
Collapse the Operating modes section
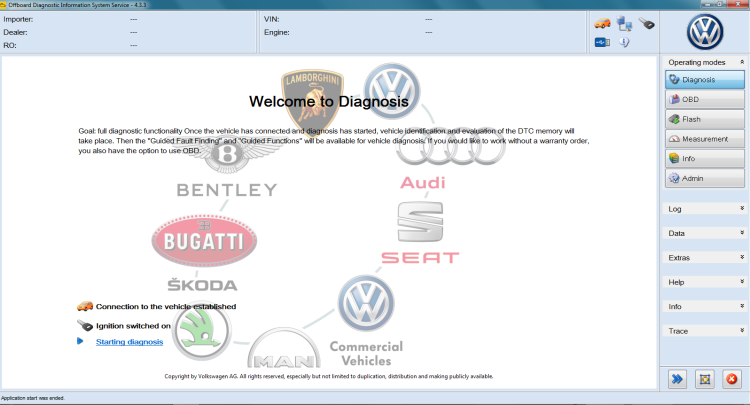tap(742, 62)
